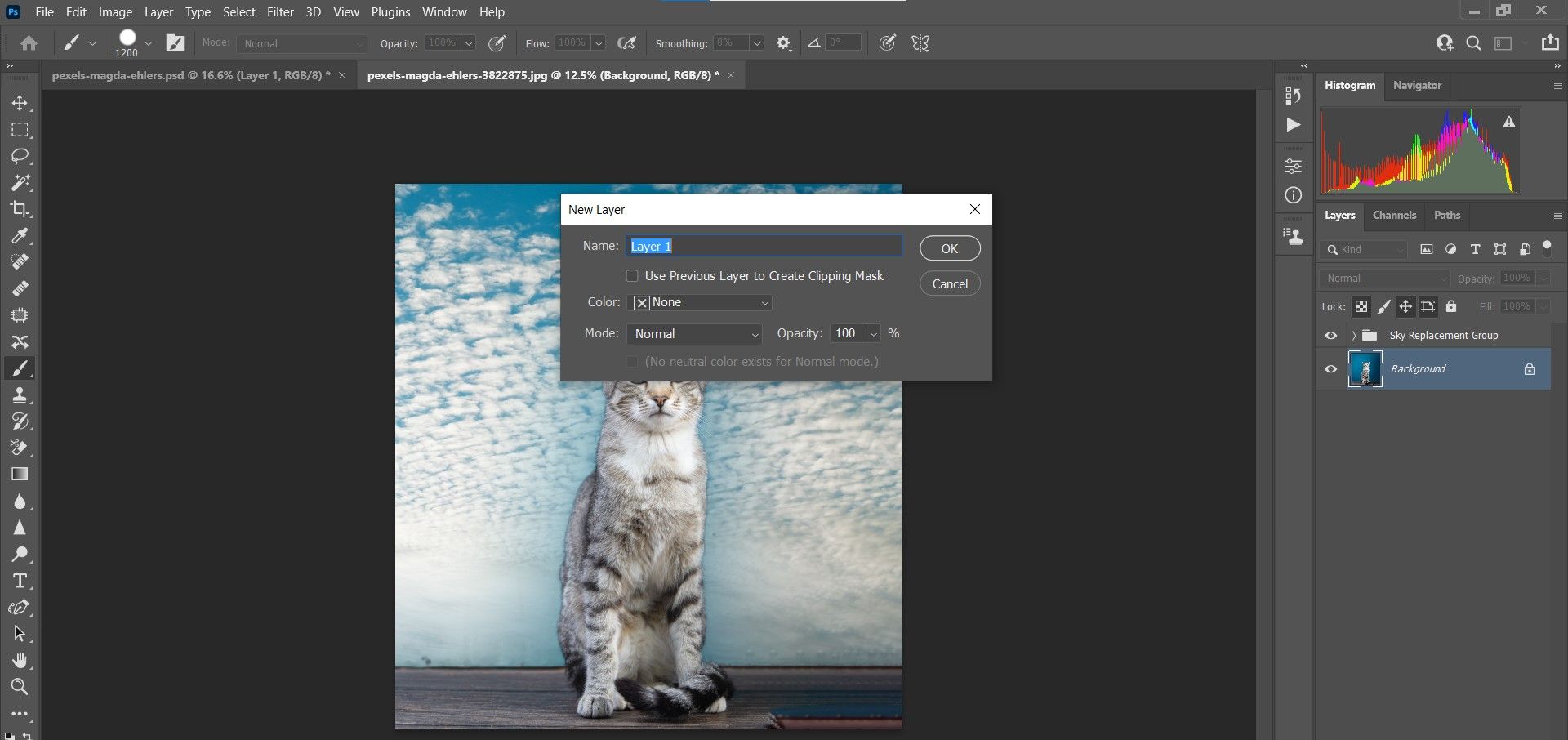
Task: Toggle Sky Replacement Group visibility
Action: [x=1330, y=336]
